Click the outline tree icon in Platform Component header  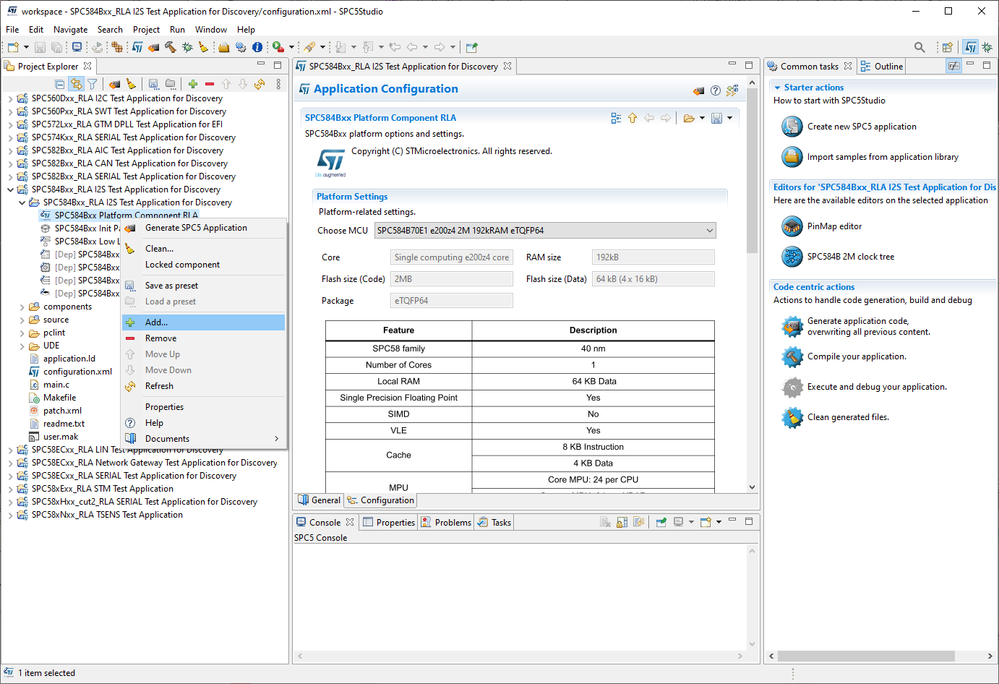[615, 118]
